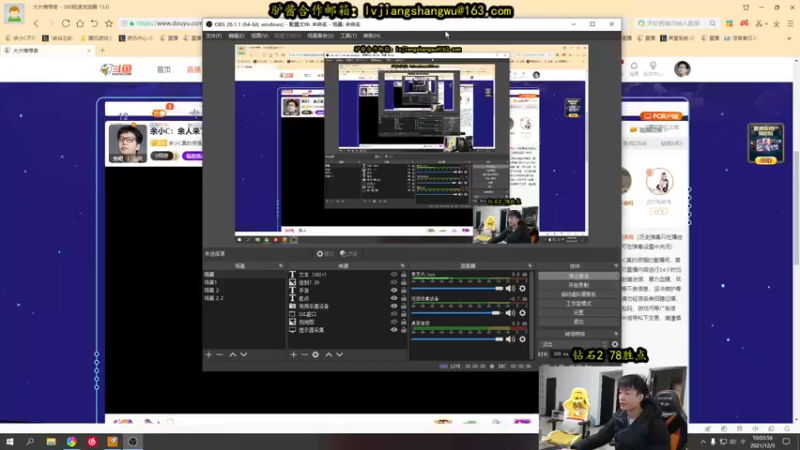Open OBS 编辑(E) menu
The image size is (800, 450).
[x=236, y=36]
